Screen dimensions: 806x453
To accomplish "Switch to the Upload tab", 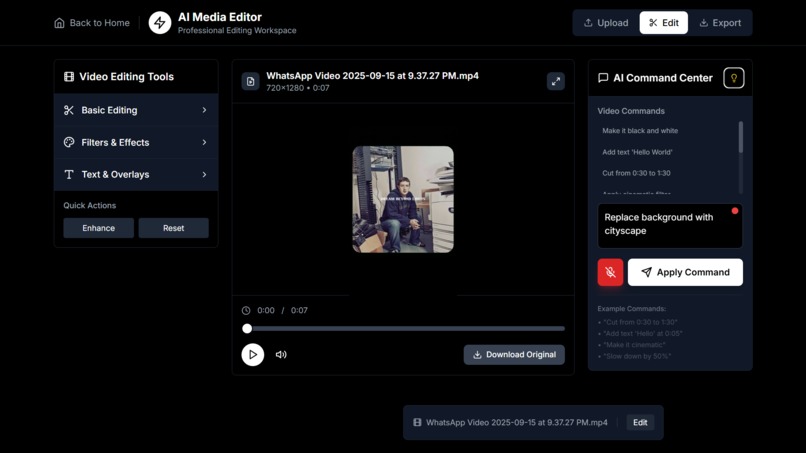I will tap(606, 23).
